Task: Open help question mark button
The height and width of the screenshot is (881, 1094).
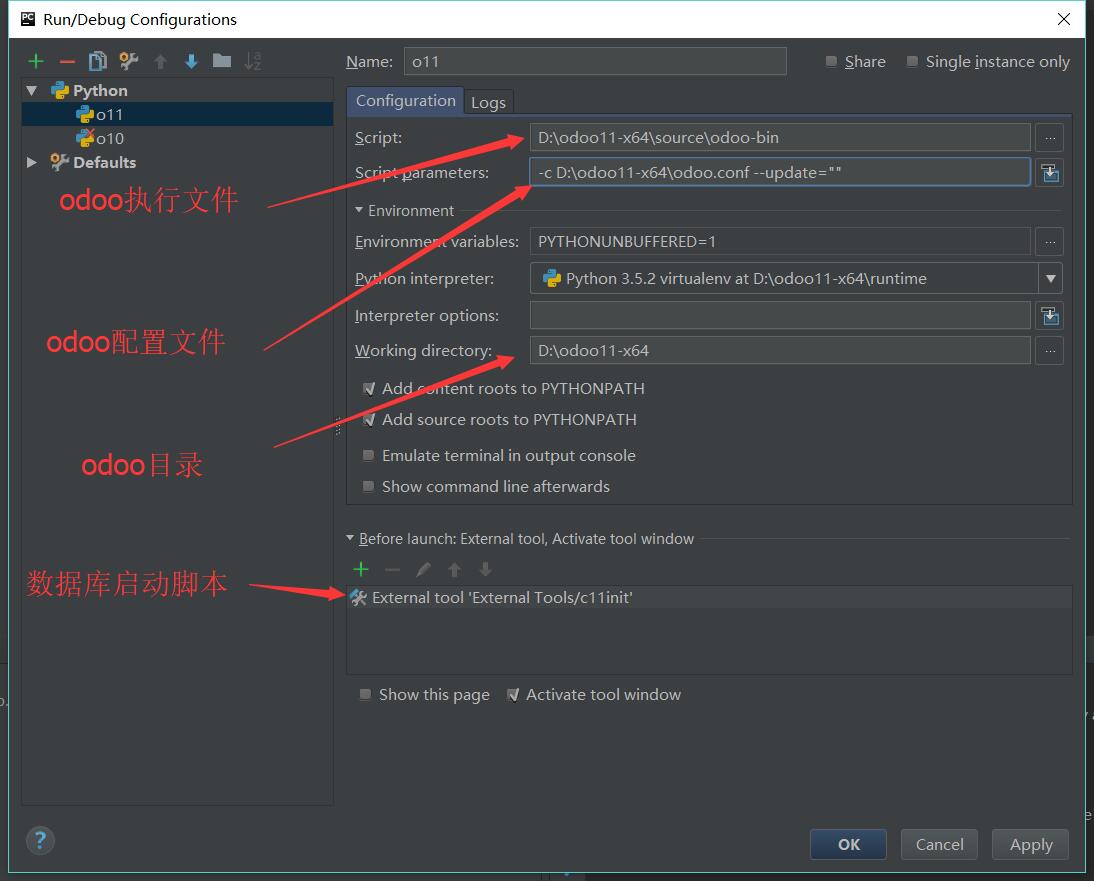Action: click(x=40, y=840)
